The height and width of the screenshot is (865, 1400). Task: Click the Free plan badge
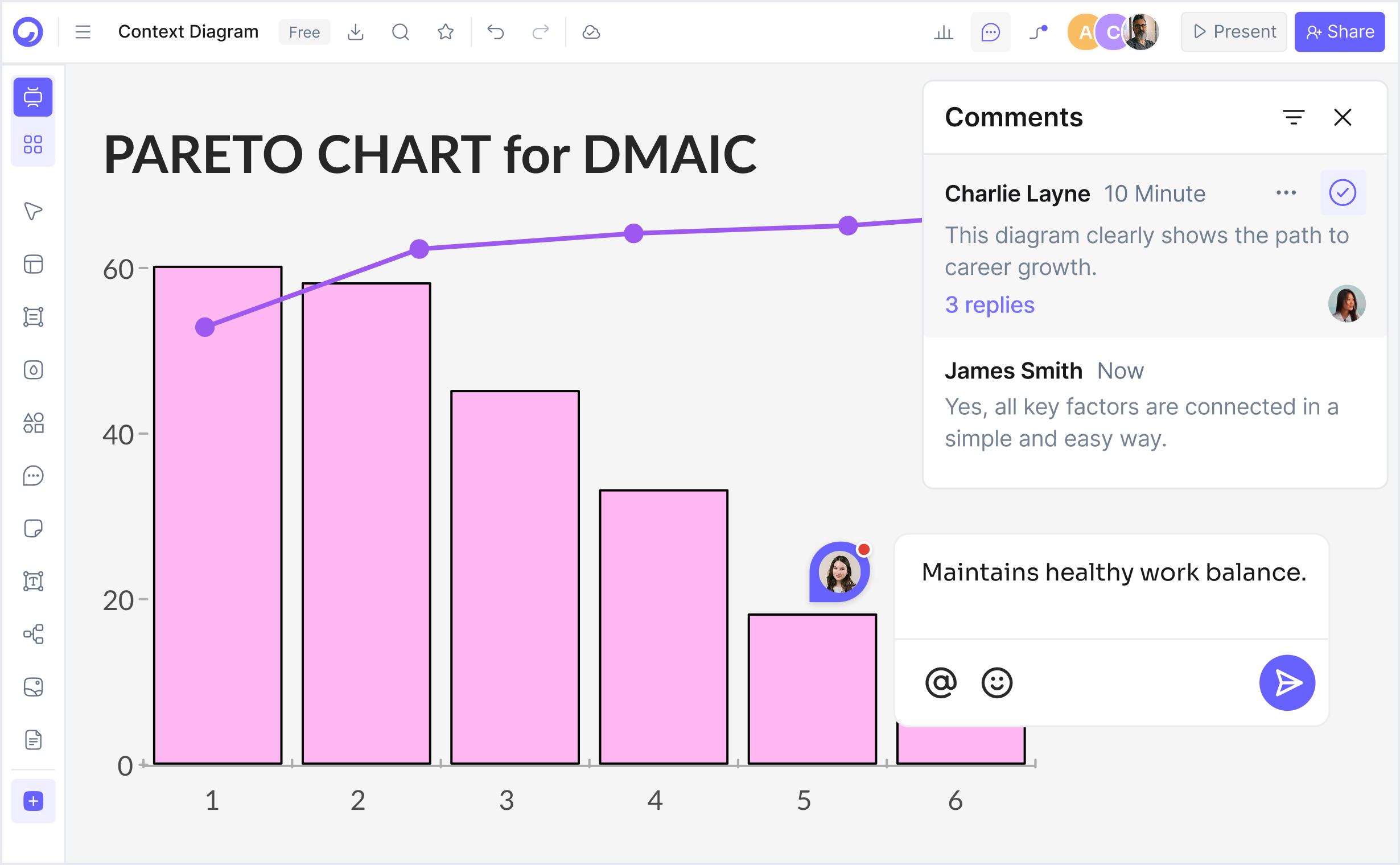[304, 32]
